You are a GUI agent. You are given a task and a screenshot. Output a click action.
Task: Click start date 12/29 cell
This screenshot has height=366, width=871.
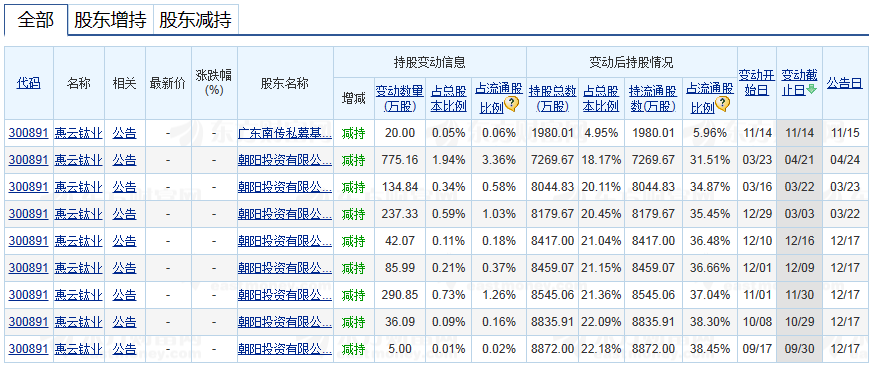coord(757,214)
